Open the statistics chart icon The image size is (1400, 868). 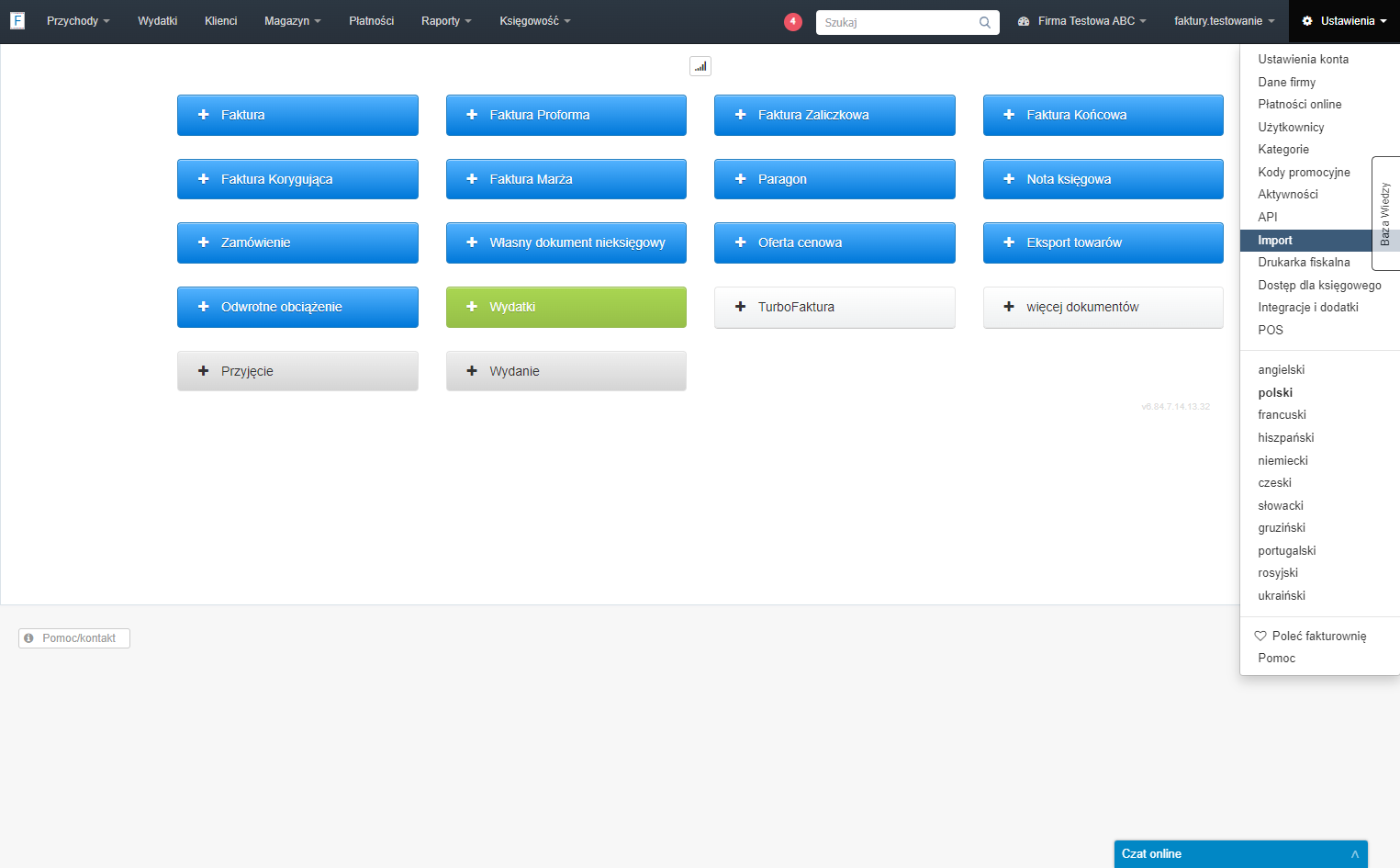coord(700,66)
